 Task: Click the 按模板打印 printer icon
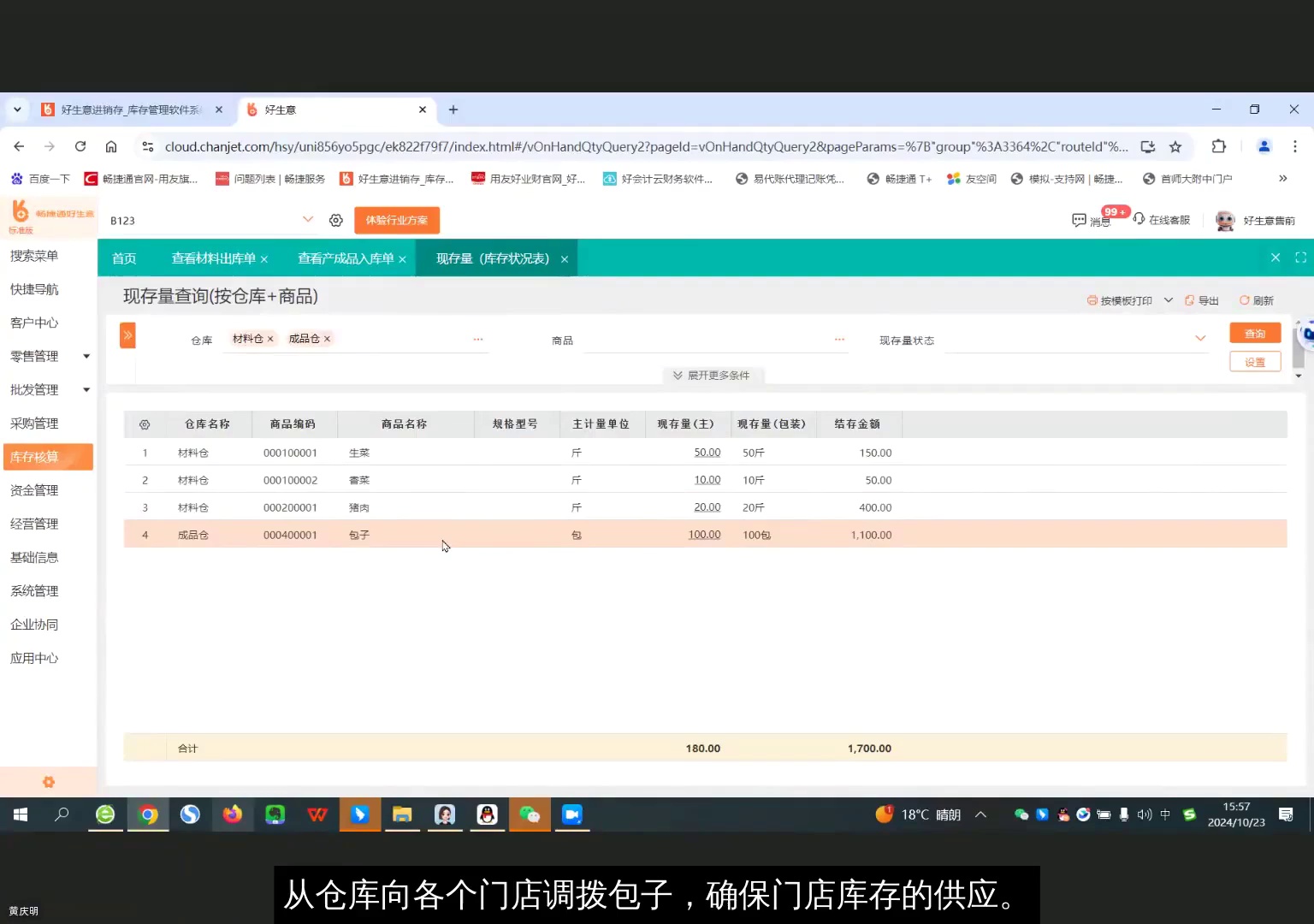[x=1093, y=300]
